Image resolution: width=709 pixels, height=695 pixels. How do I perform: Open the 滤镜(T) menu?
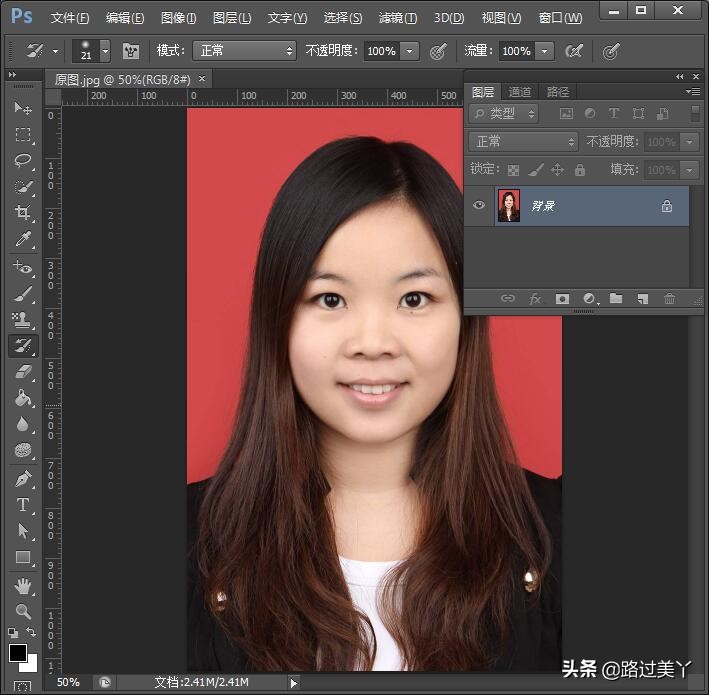click(x=398, y=18)
